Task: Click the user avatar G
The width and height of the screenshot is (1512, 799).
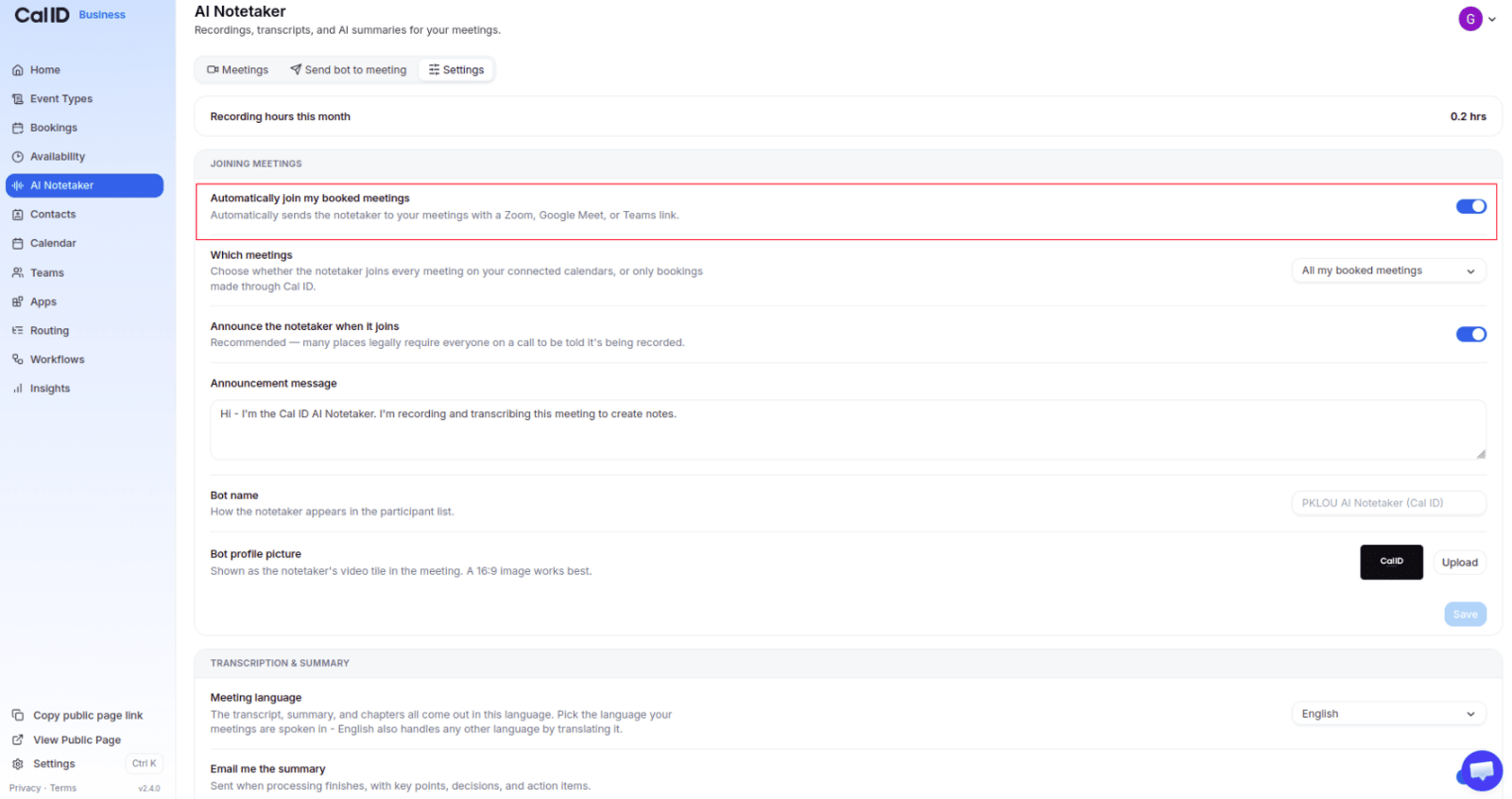Action: [1469, 19]
